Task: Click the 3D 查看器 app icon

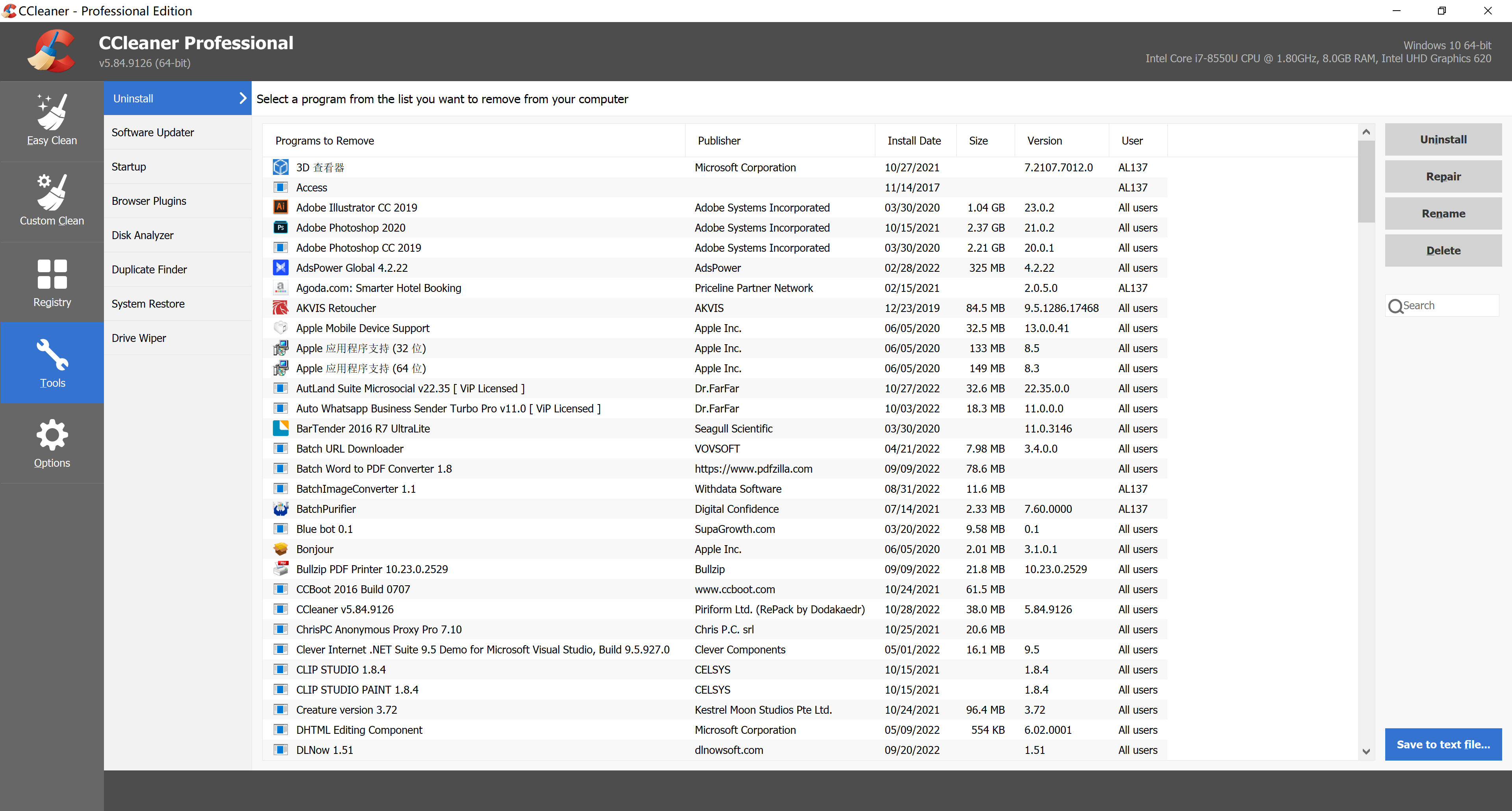Action: click(281, 167)
